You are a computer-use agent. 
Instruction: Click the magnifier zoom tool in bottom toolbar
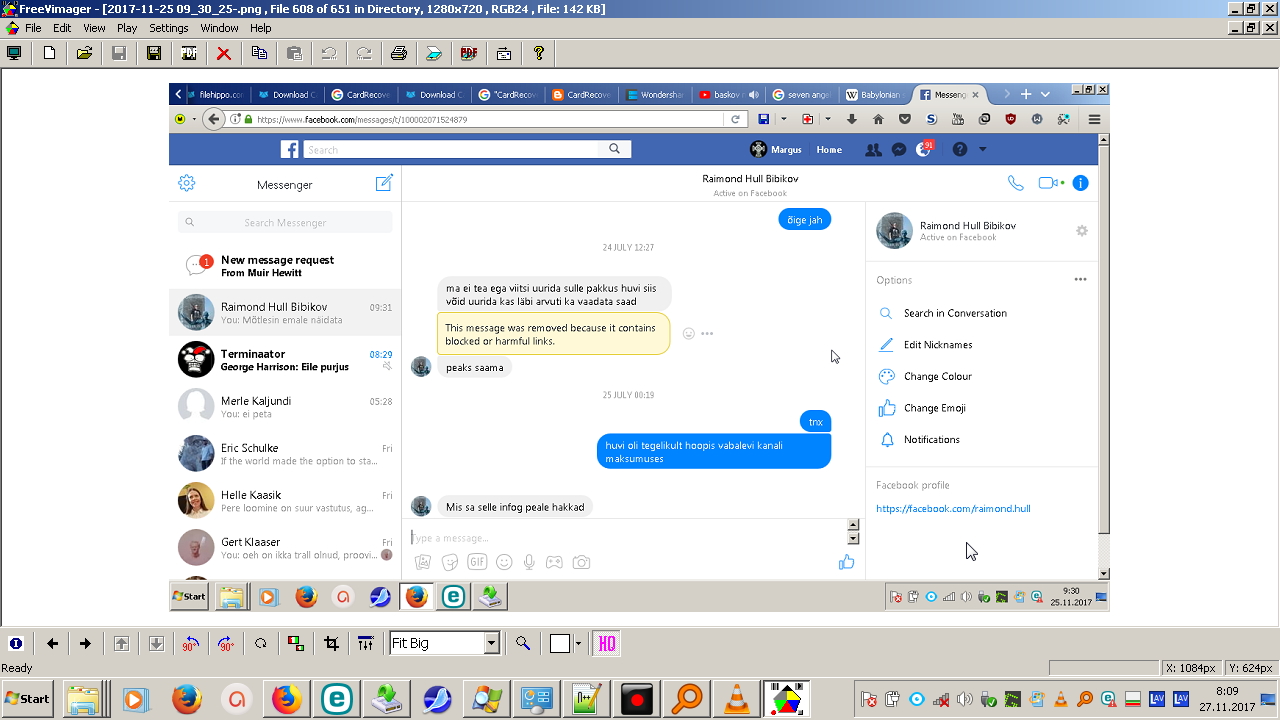pos(522,643)
